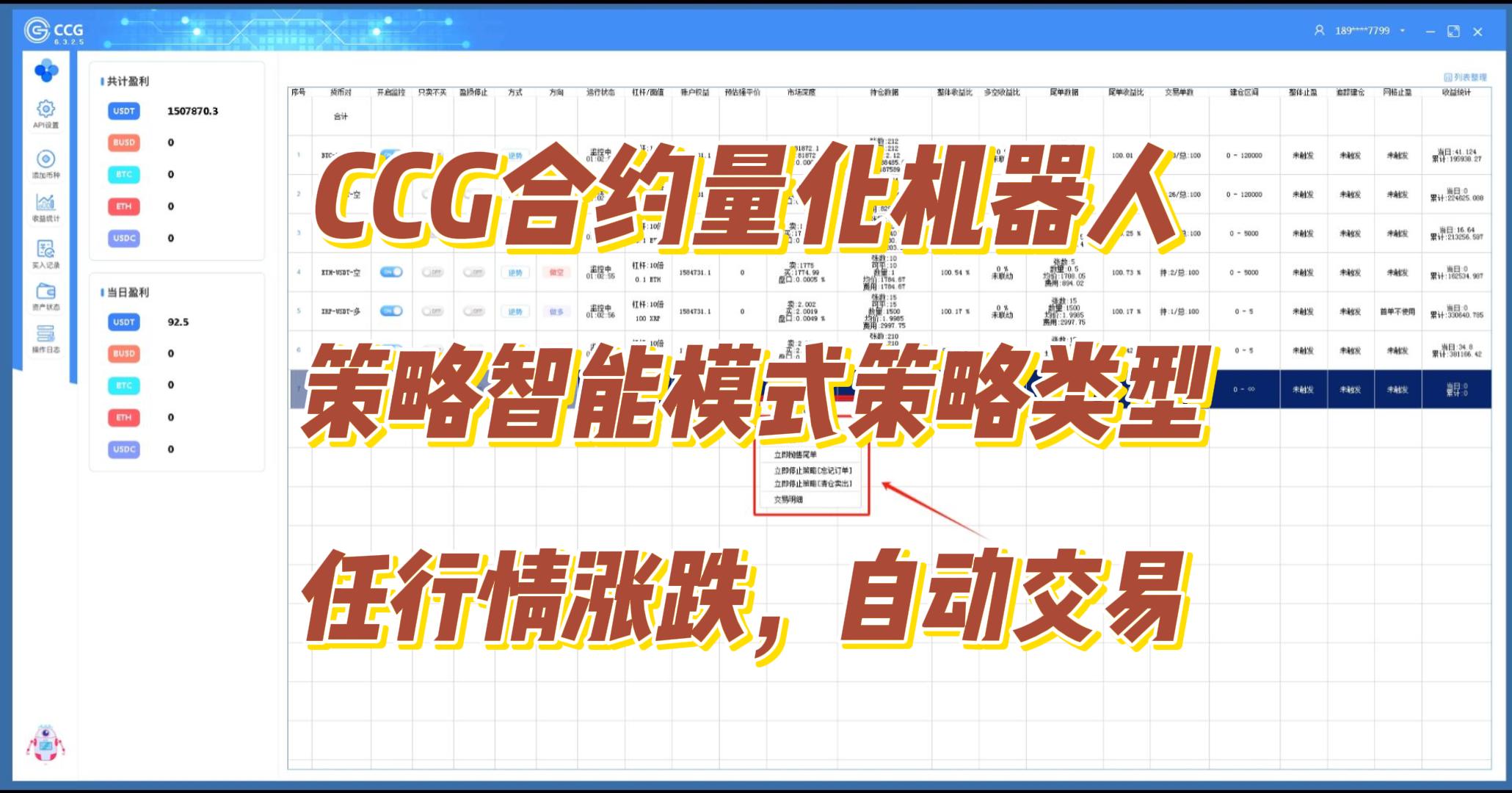Screen dimensions: 1512x793
Task: Click the blue clover home icon atop sidebar
Action: coord(46,70)
